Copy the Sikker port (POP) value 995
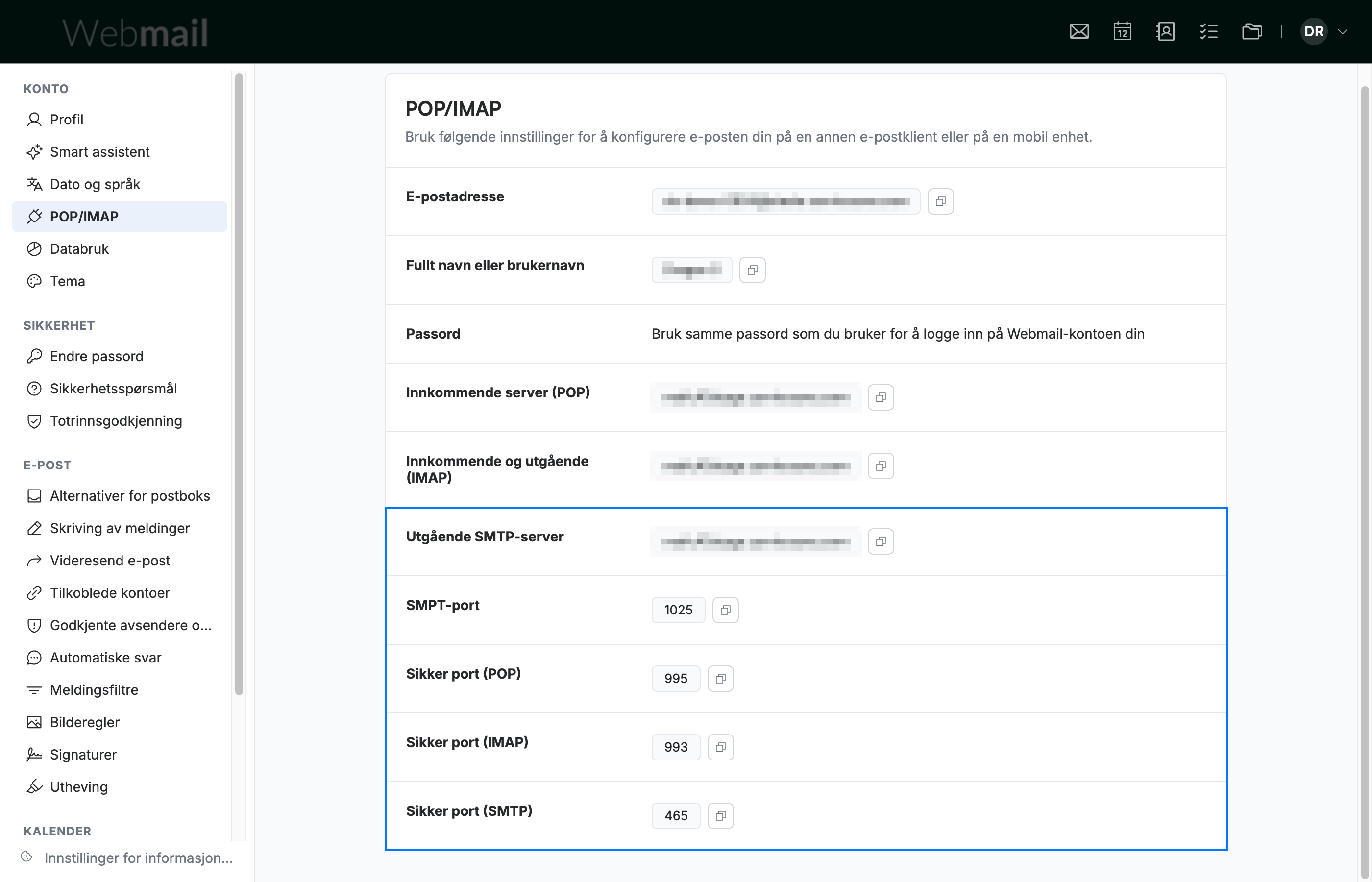This screenshot has width=1372, height=882. click(x=720, y=679)
